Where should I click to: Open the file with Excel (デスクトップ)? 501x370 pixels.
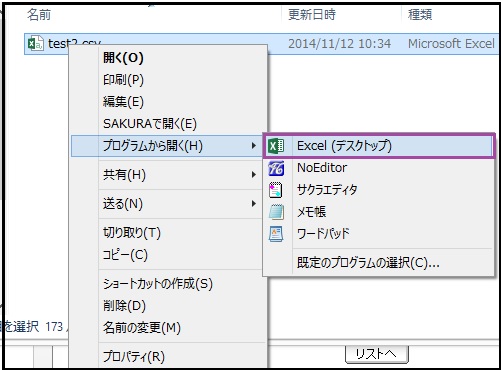click(x=379, y=146)
